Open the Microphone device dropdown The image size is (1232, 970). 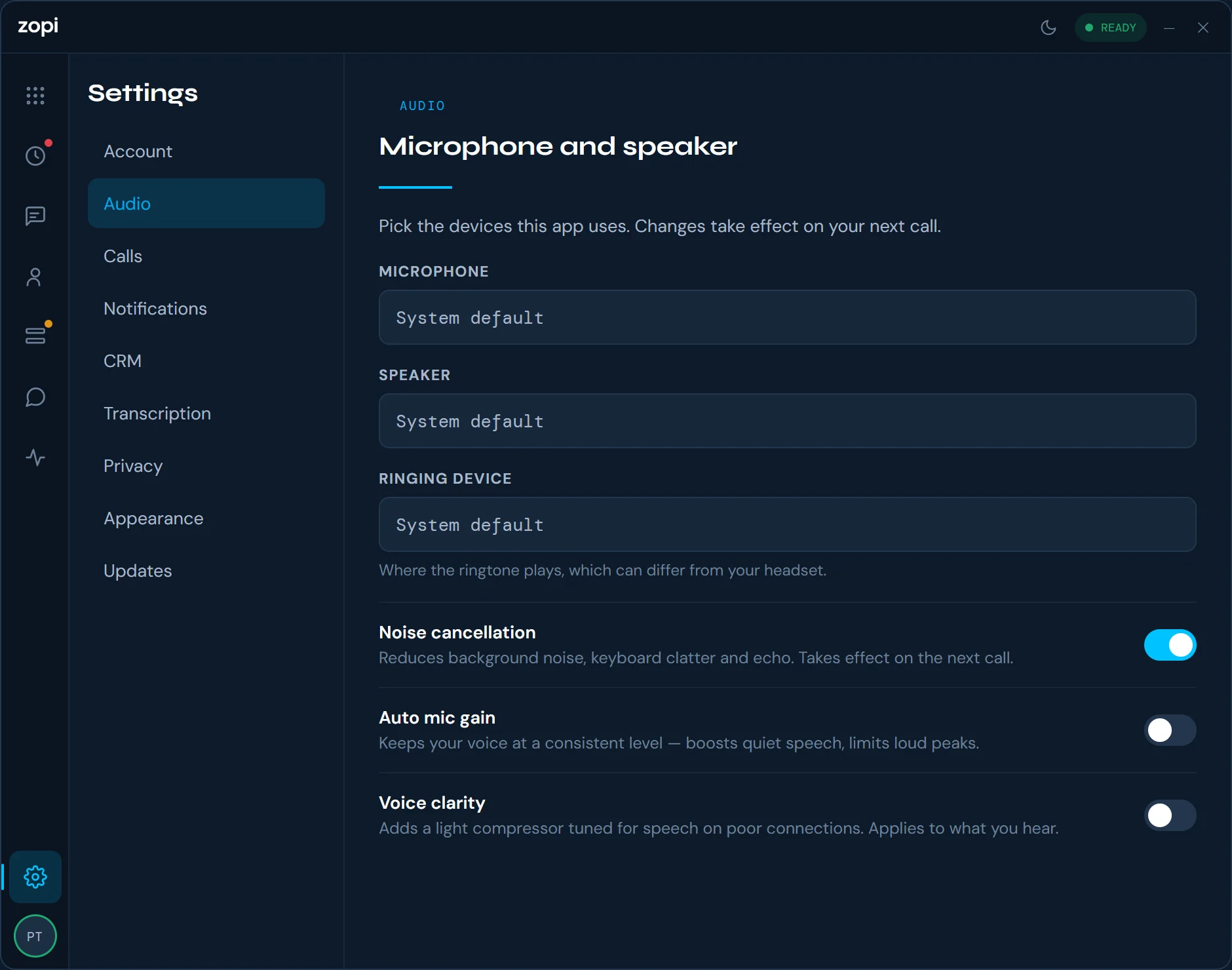(788, 317)
